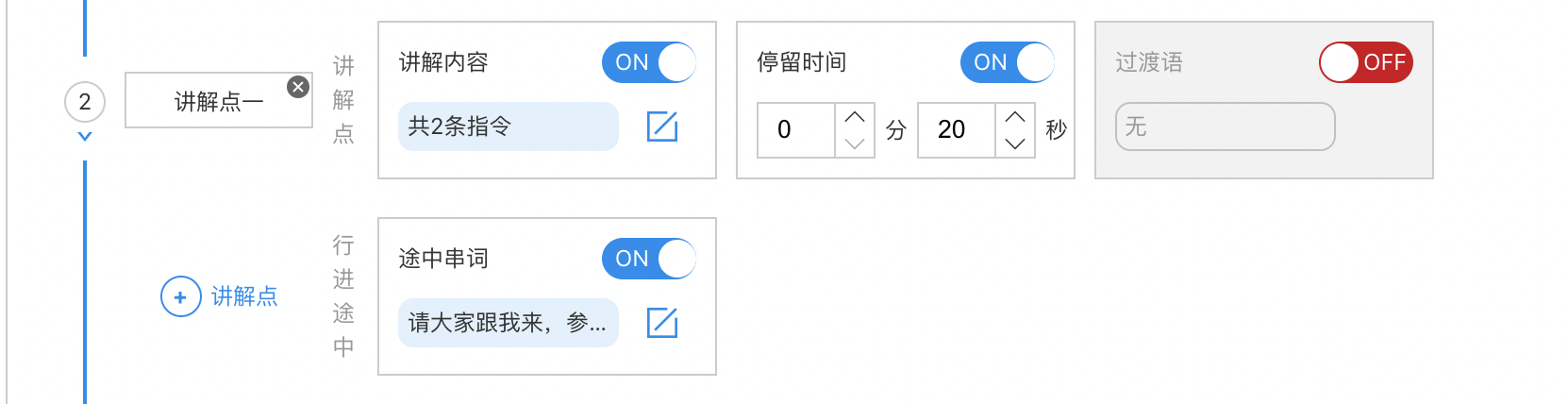Focus the seconds input showing 20
Image resolution: width=1568 pixels, height=404 pixels.
pyautogui.click(x=957, y=130)
